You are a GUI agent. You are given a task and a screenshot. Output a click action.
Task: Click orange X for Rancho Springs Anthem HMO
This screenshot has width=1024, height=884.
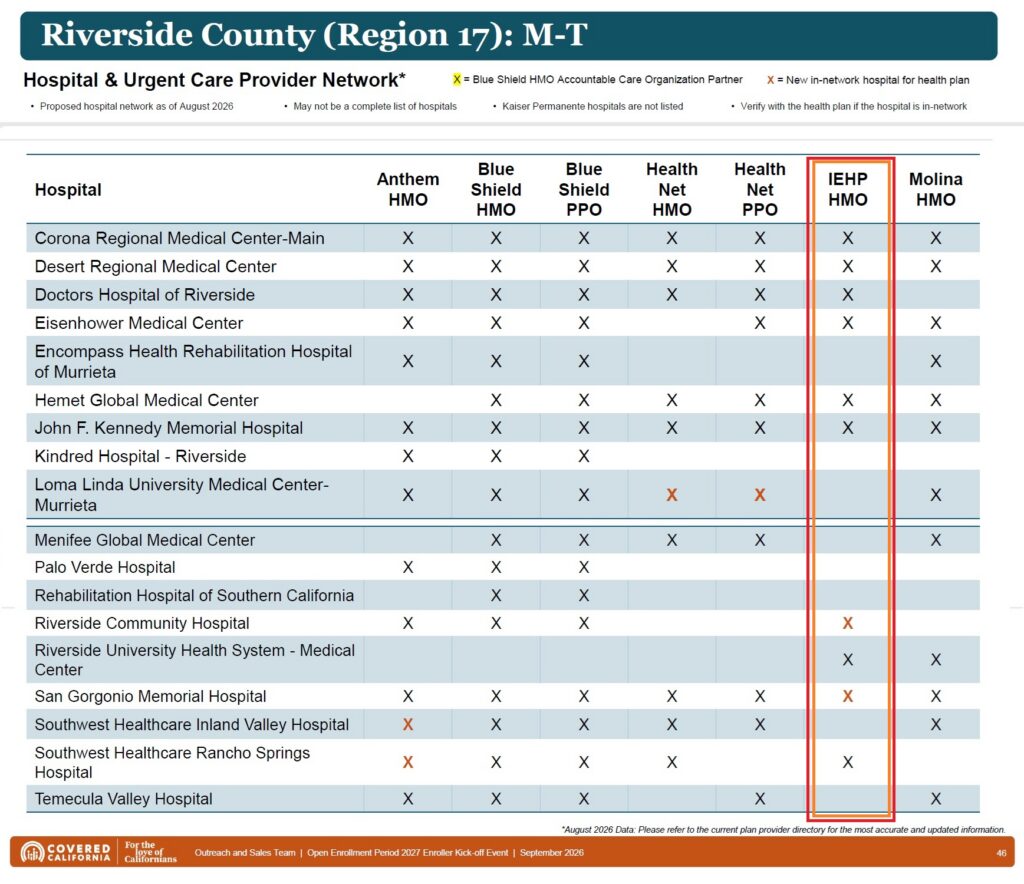tap(408, 762)
